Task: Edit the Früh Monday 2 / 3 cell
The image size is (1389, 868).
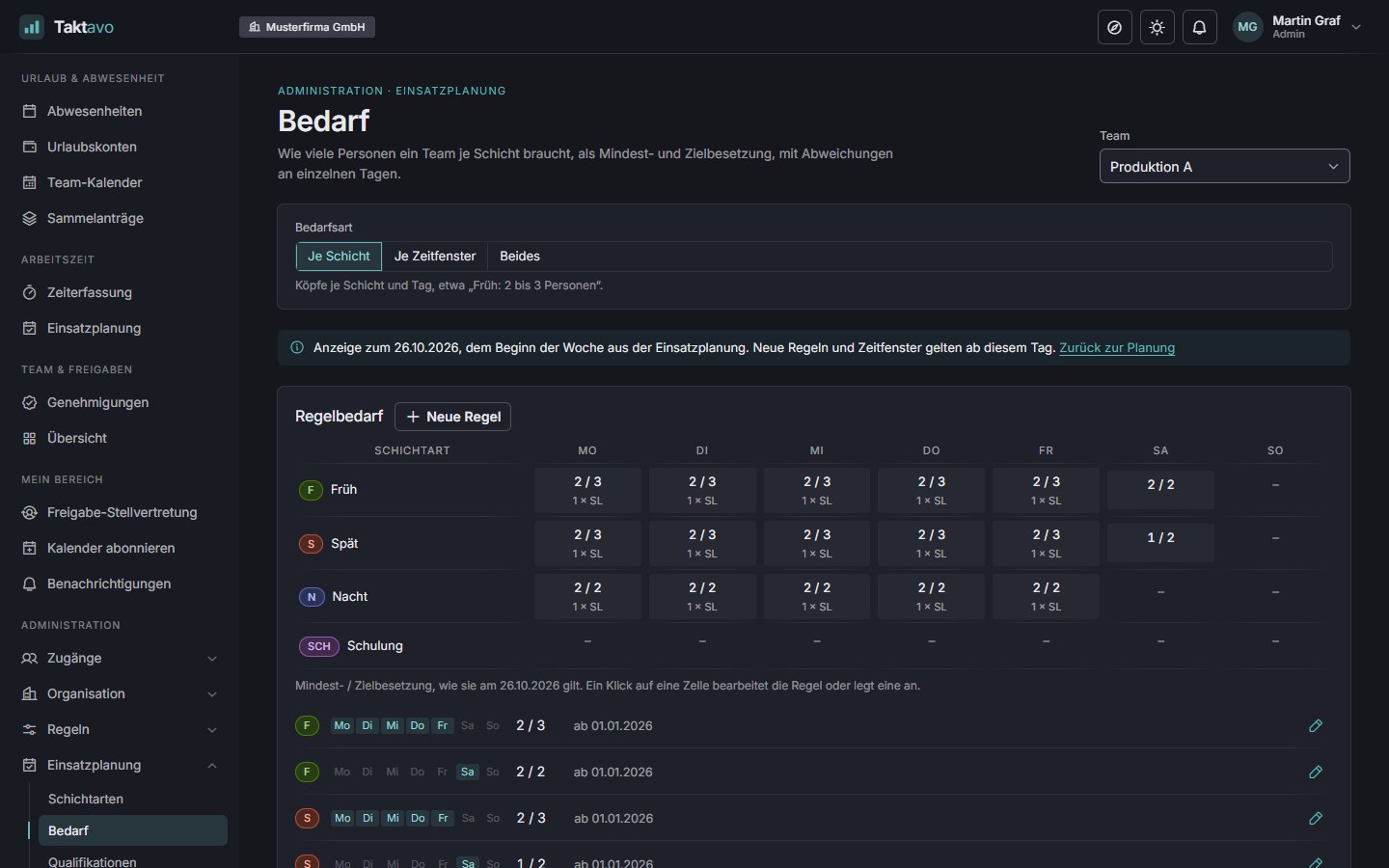Action: (587, 490)
